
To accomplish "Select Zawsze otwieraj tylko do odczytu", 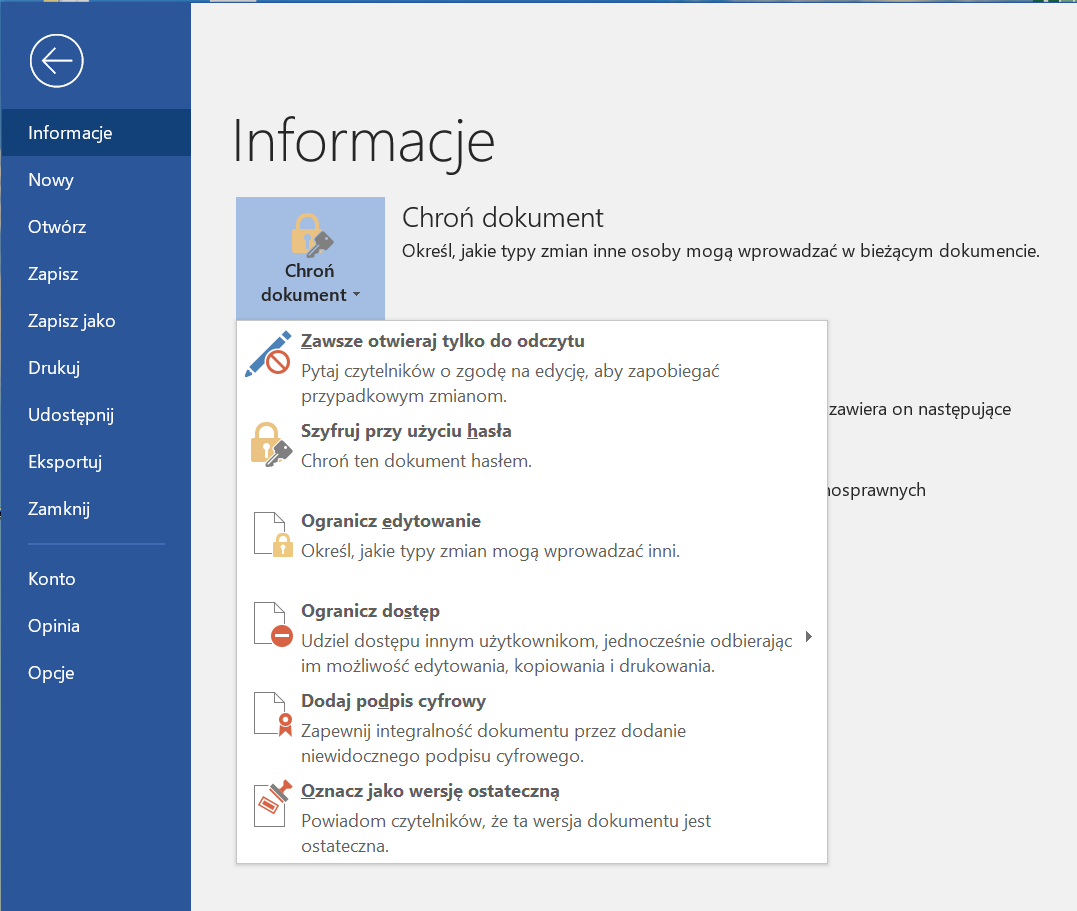I will [532, 367].
